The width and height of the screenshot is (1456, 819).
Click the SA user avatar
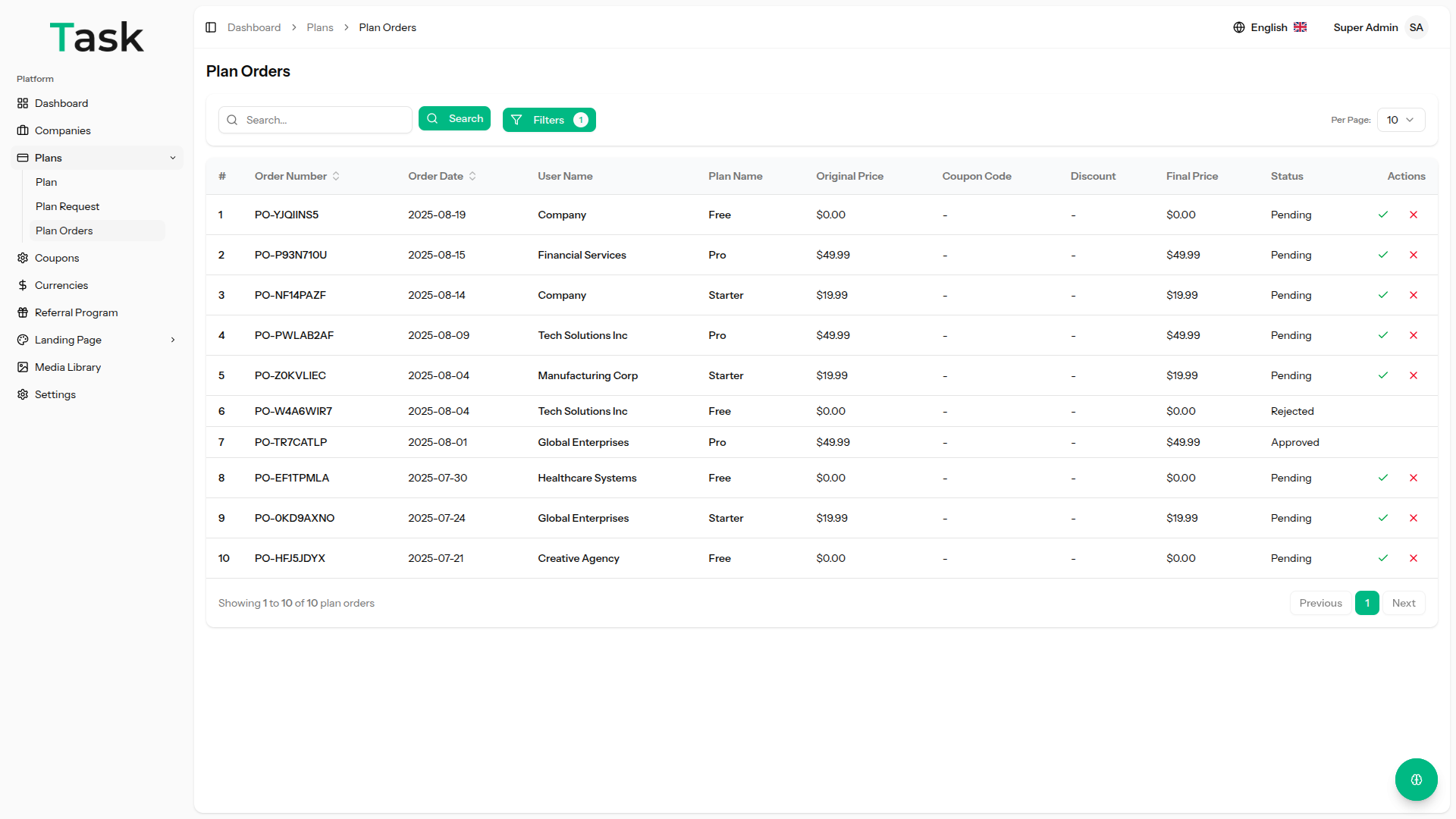coord(1416,27)
